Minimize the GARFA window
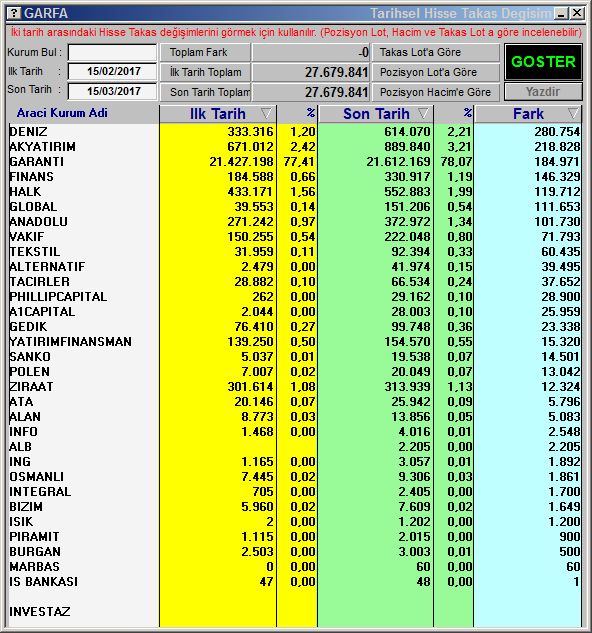 561,14
